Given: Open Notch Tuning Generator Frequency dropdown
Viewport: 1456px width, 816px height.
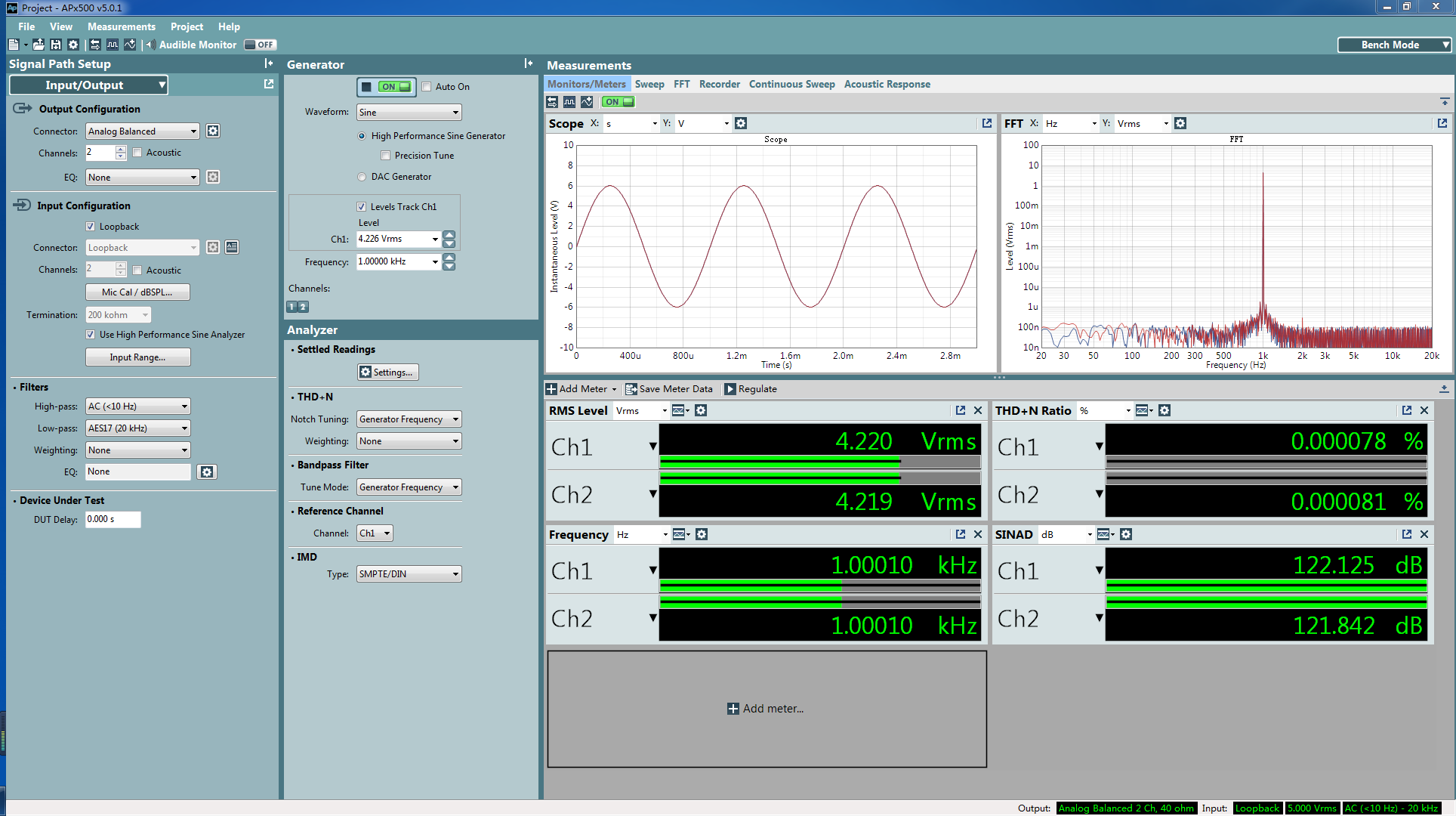Looking at the screenshot, I should pyautogui.click(x=409, y=419).
